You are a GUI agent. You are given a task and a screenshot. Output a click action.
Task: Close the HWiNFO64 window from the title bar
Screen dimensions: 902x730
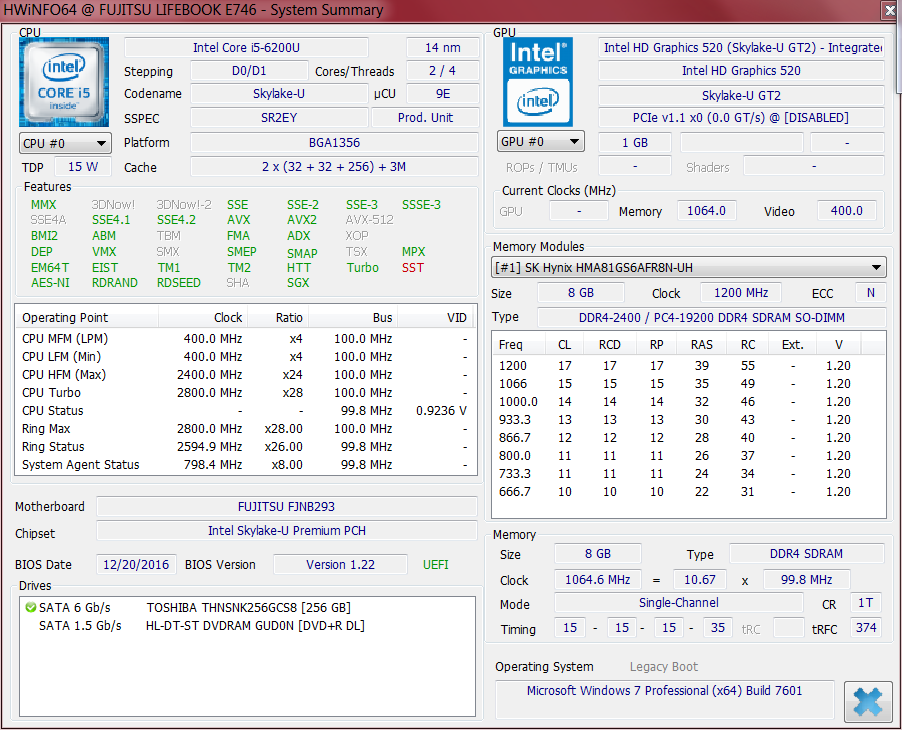click(889, 10)
